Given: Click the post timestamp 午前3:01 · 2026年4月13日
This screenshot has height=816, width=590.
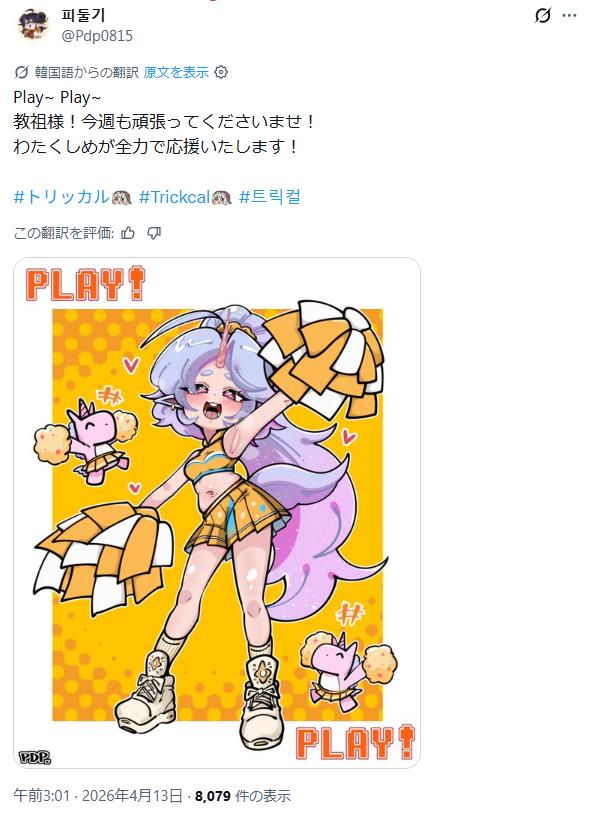Looking at the screenshot, I should [98, 795].
